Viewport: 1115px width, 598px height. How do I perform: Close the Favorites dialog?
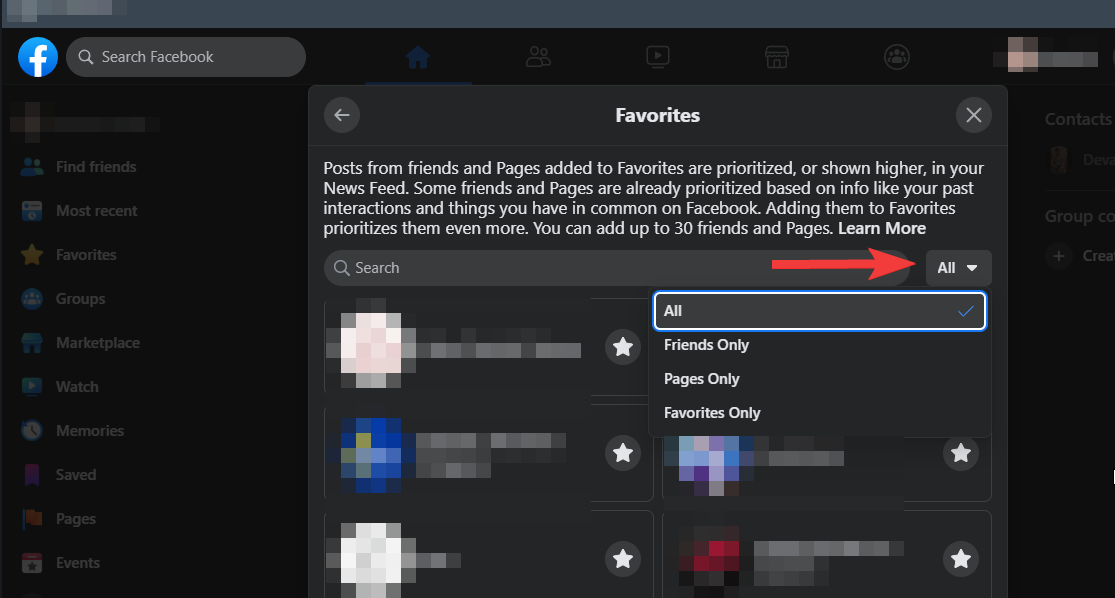974,115
